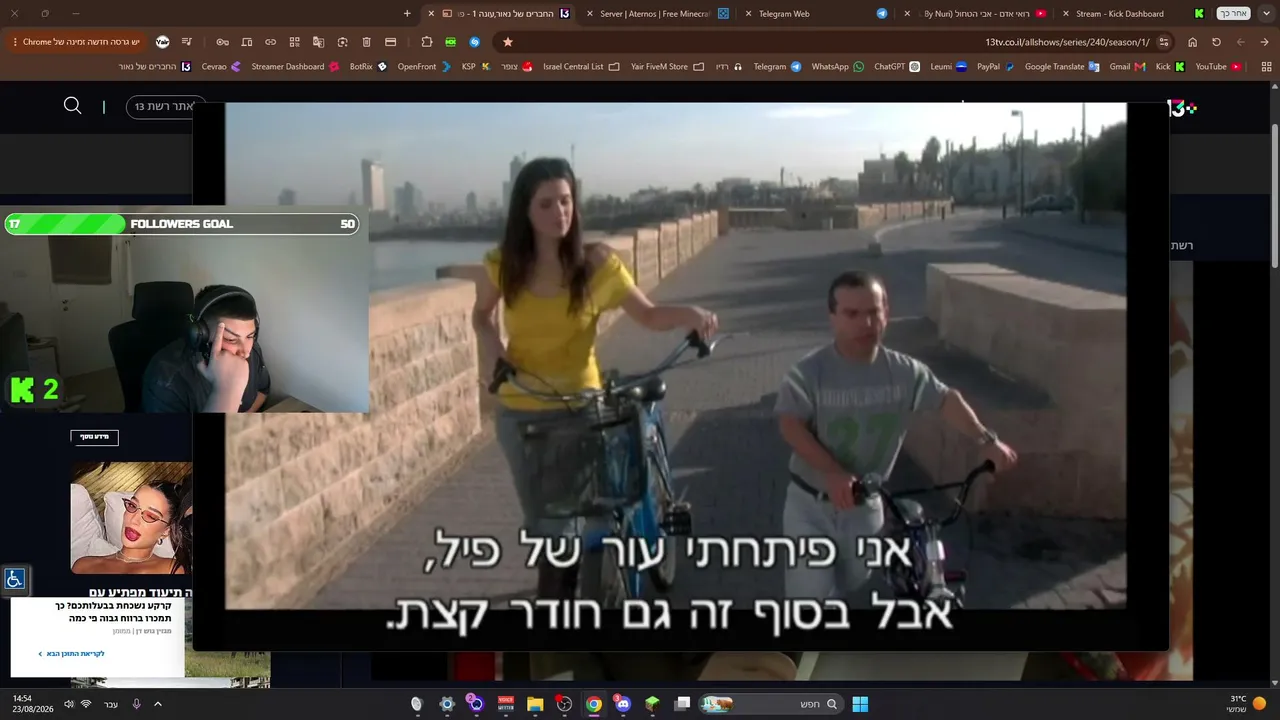Open the Google Translate bookmark

(1062, 67)
